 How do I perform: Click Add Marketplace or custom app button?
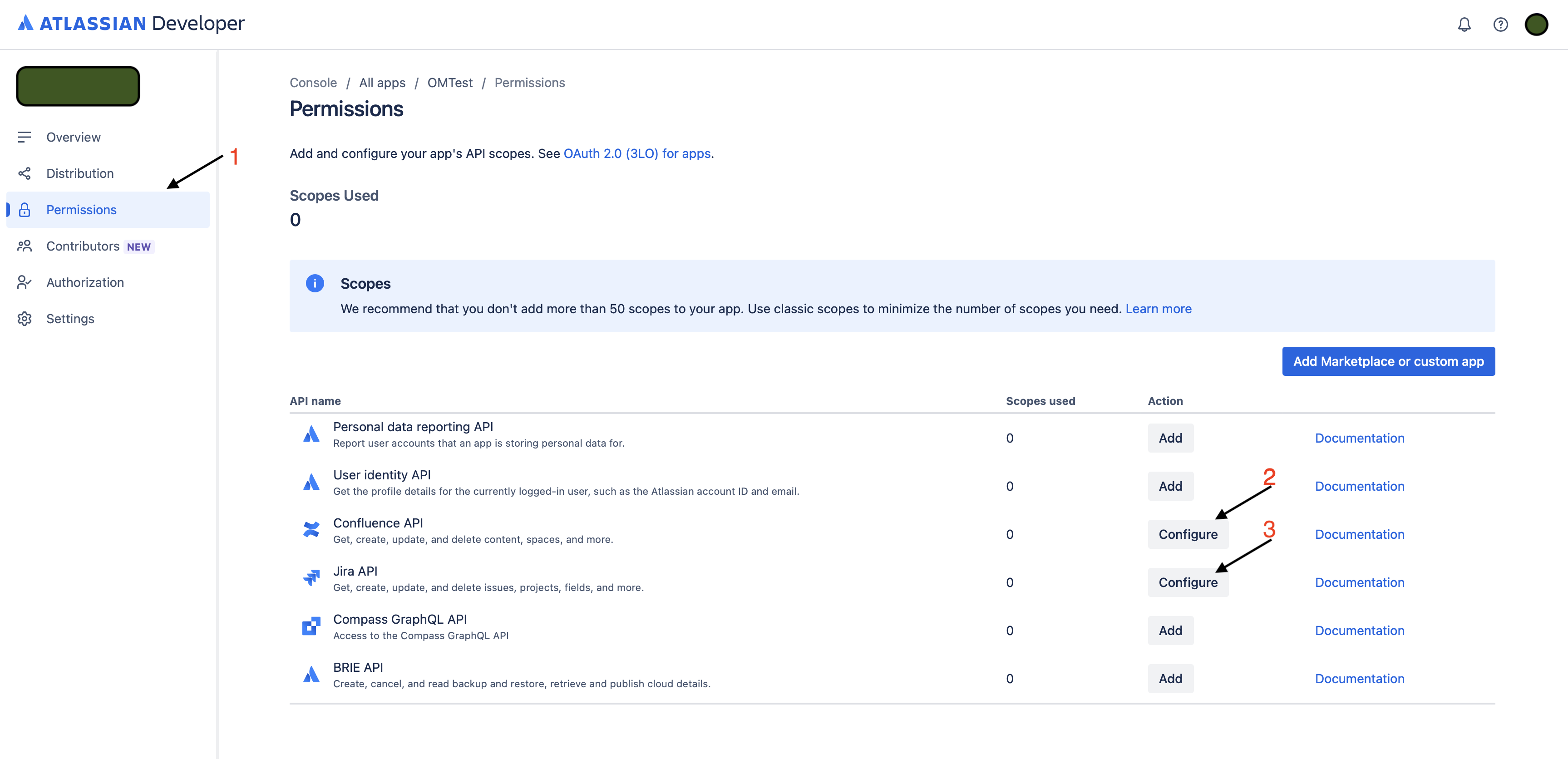[1388, 361]
